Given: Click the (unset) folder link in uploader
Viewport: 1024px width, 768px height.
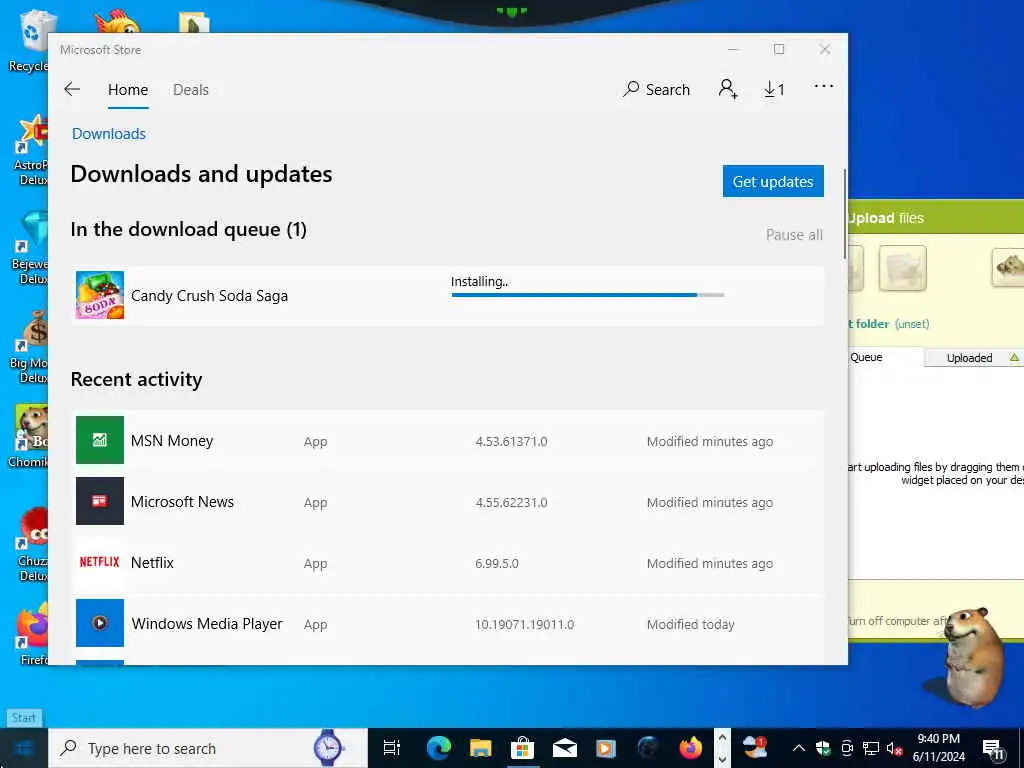Looking at the screenshot, I should (912, 324).
